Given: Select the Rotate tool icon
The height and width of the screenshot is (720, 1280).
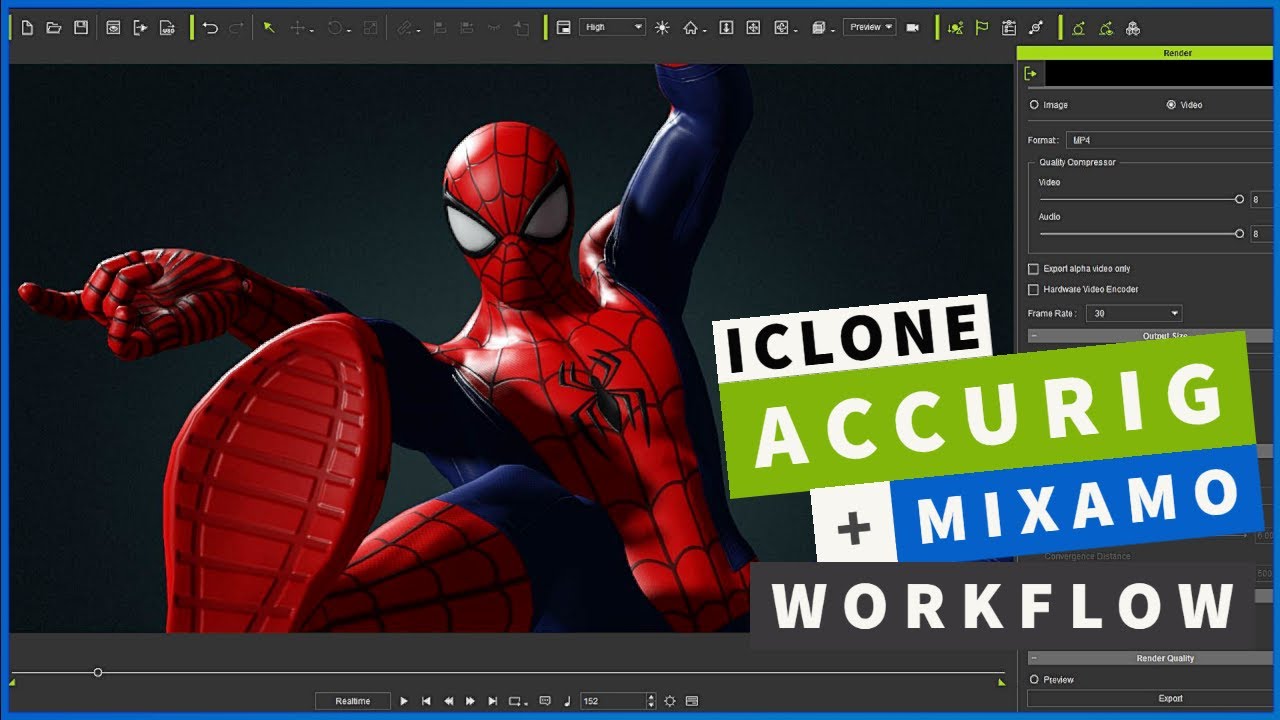Looking at the screenshot, I should [335, 28].
